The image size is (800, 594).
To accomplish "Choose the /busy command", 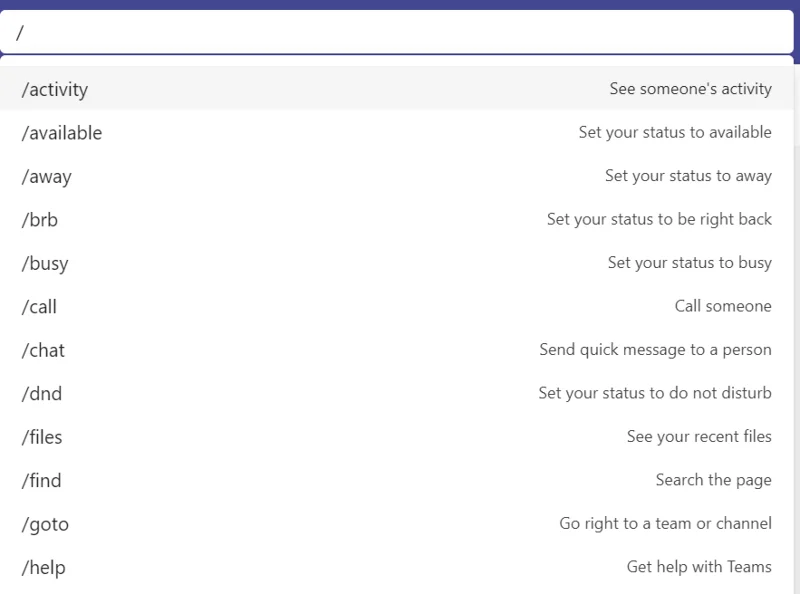I will (x=397, y=262).
